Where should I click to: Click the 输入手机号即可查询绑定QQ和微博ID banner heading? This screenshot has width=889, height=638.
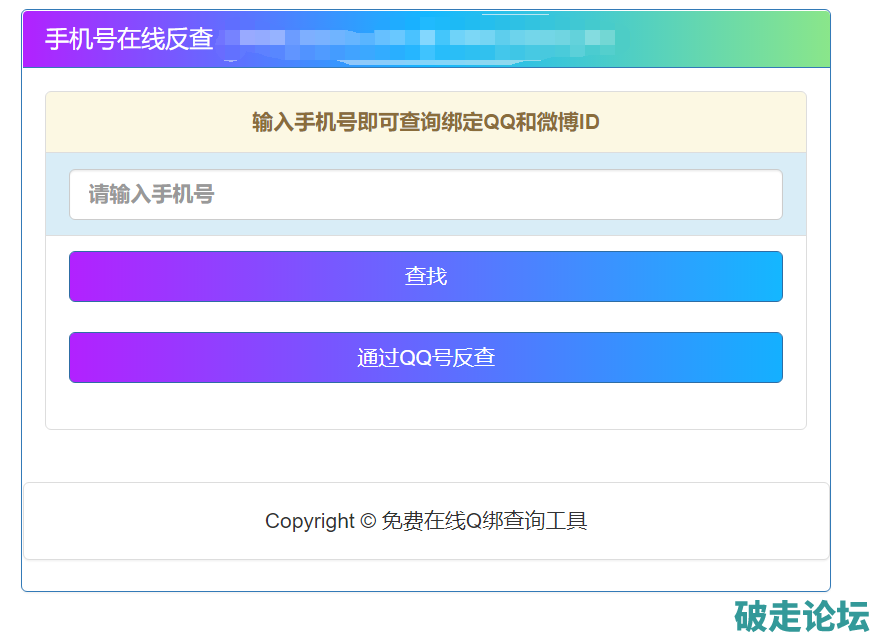(425, 123)
